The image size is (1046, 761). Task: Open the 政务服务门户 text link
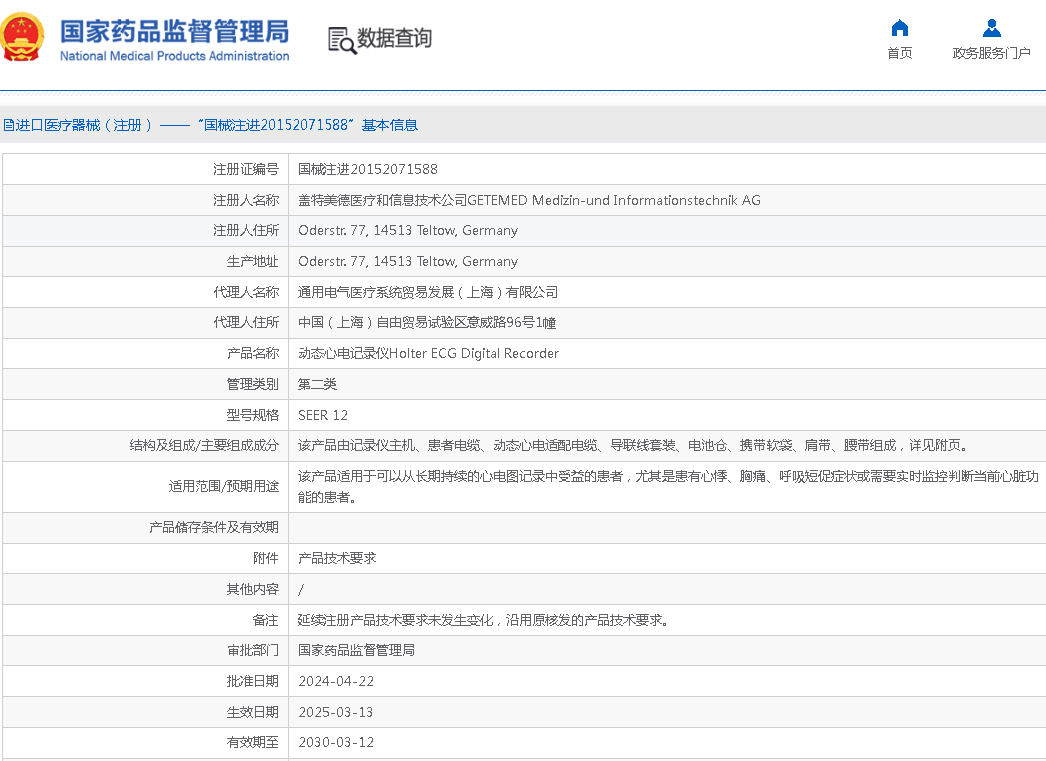(x=991, y=53)
